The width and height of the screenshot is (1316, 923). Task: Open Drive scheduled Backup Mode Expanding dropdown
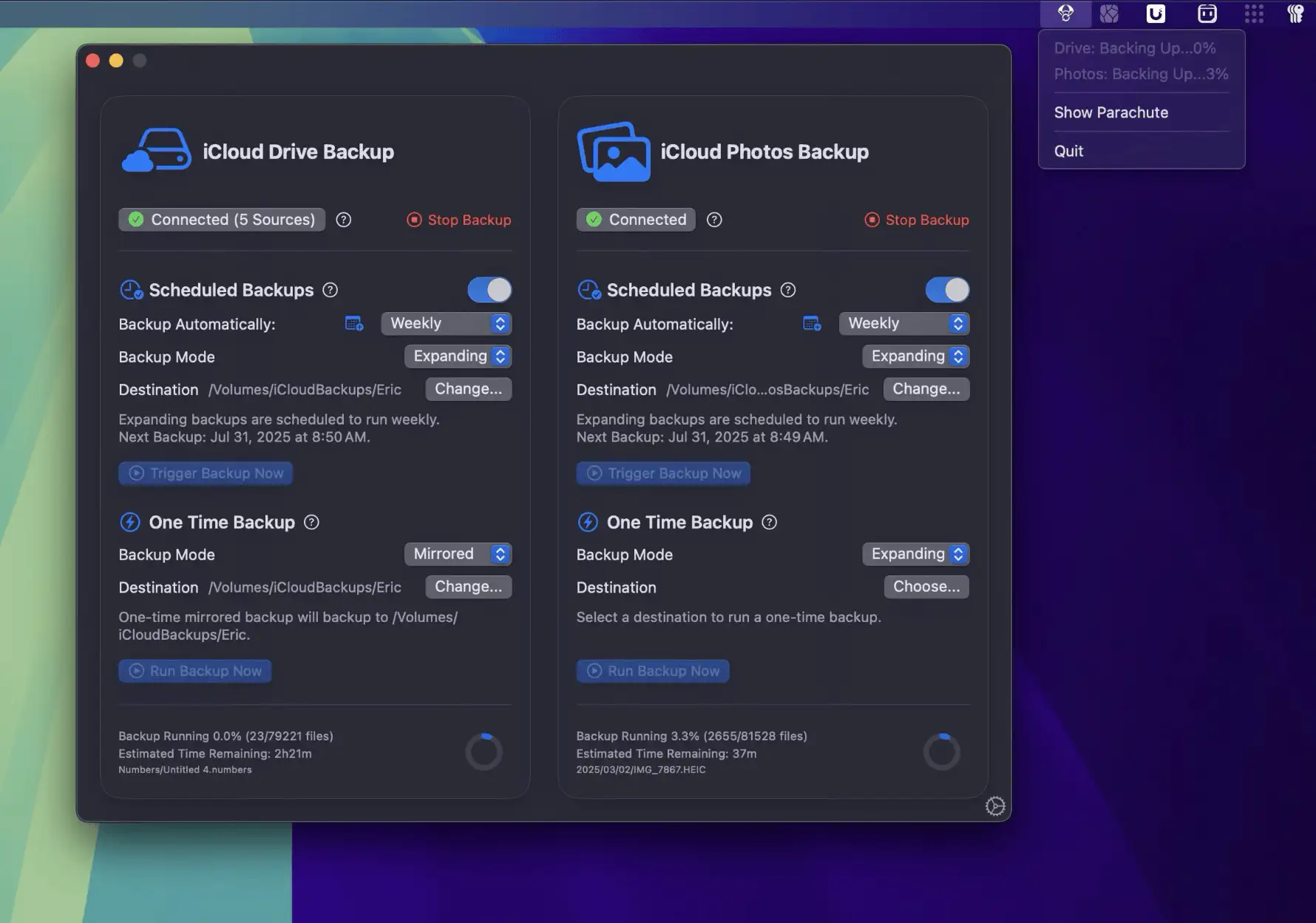[458, 356]
